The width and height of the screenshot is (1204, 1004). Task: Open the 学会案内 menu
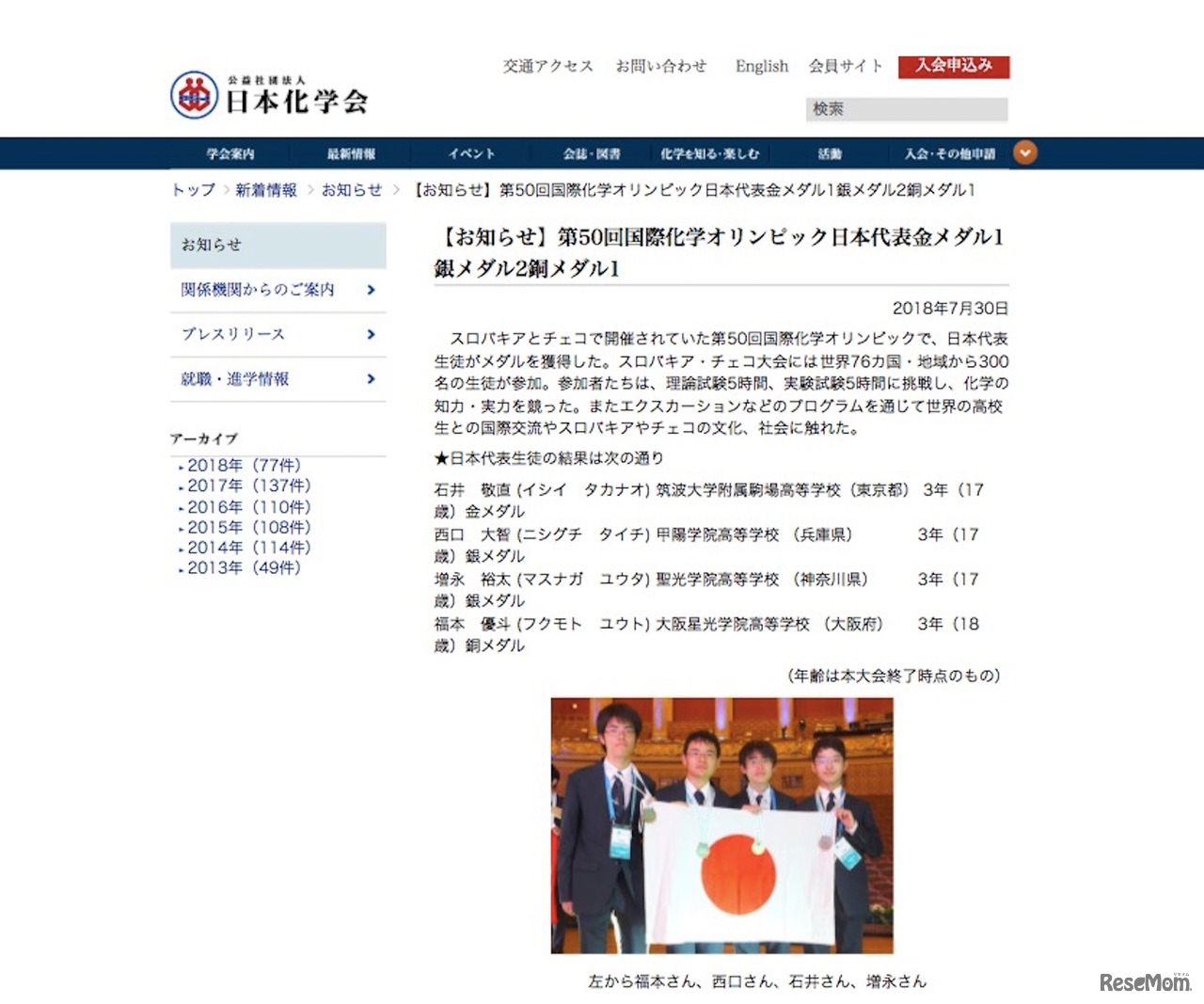pyautogui.click(x=230, y=153)
